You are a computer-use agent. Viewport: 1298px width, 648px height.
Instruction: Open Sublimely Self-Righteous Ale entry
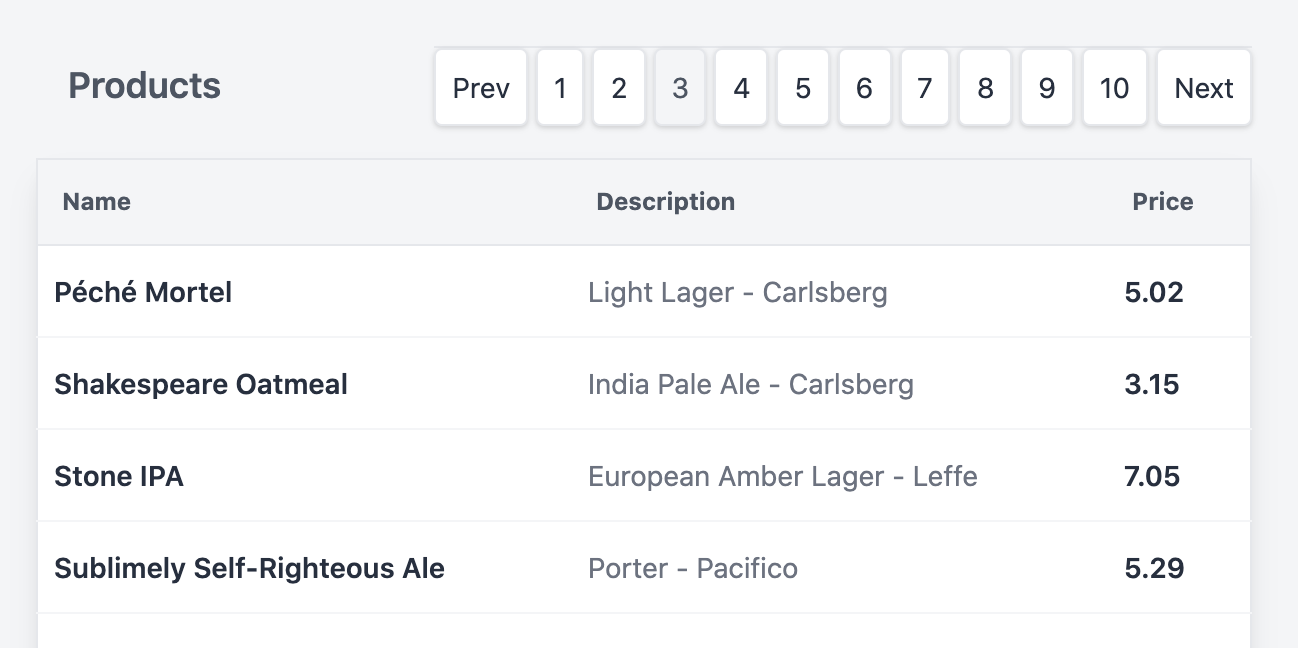[x=644, y=568]
